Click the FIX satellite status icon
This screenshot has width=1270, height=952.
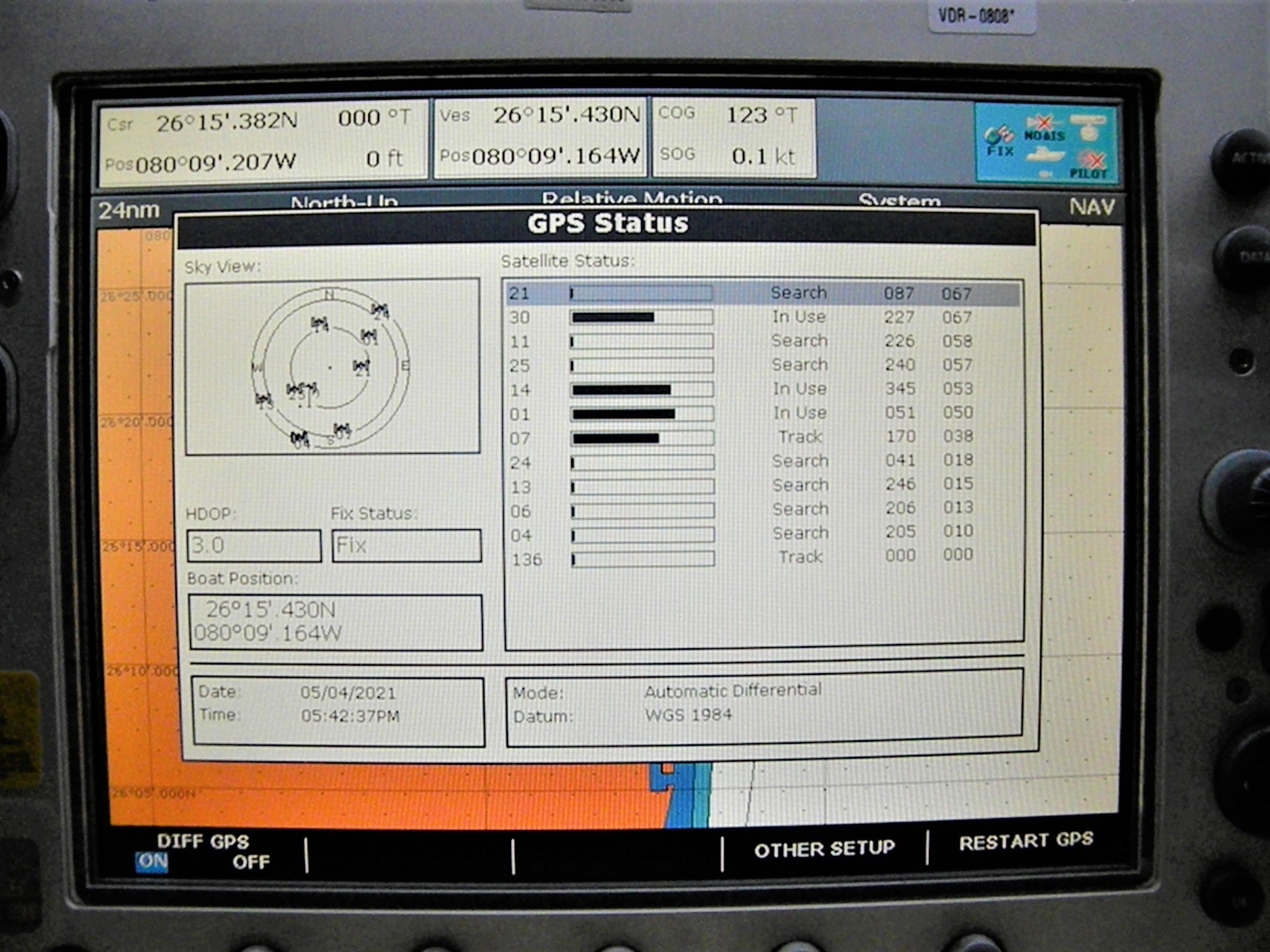pos(998,137)
